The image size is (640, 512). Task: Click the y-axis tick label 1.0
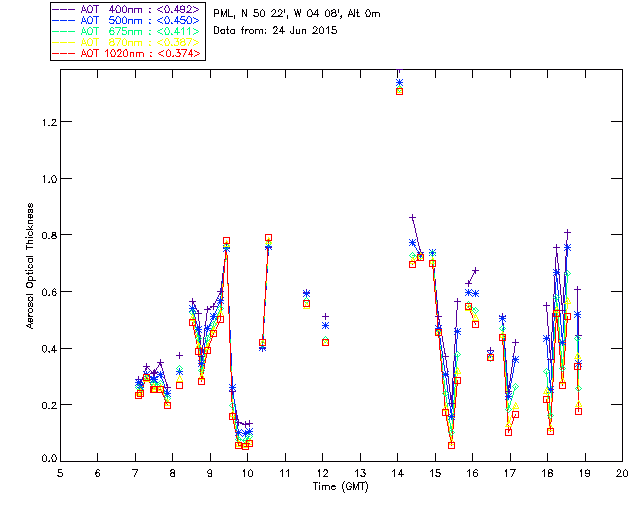click(x=42, y=179)
